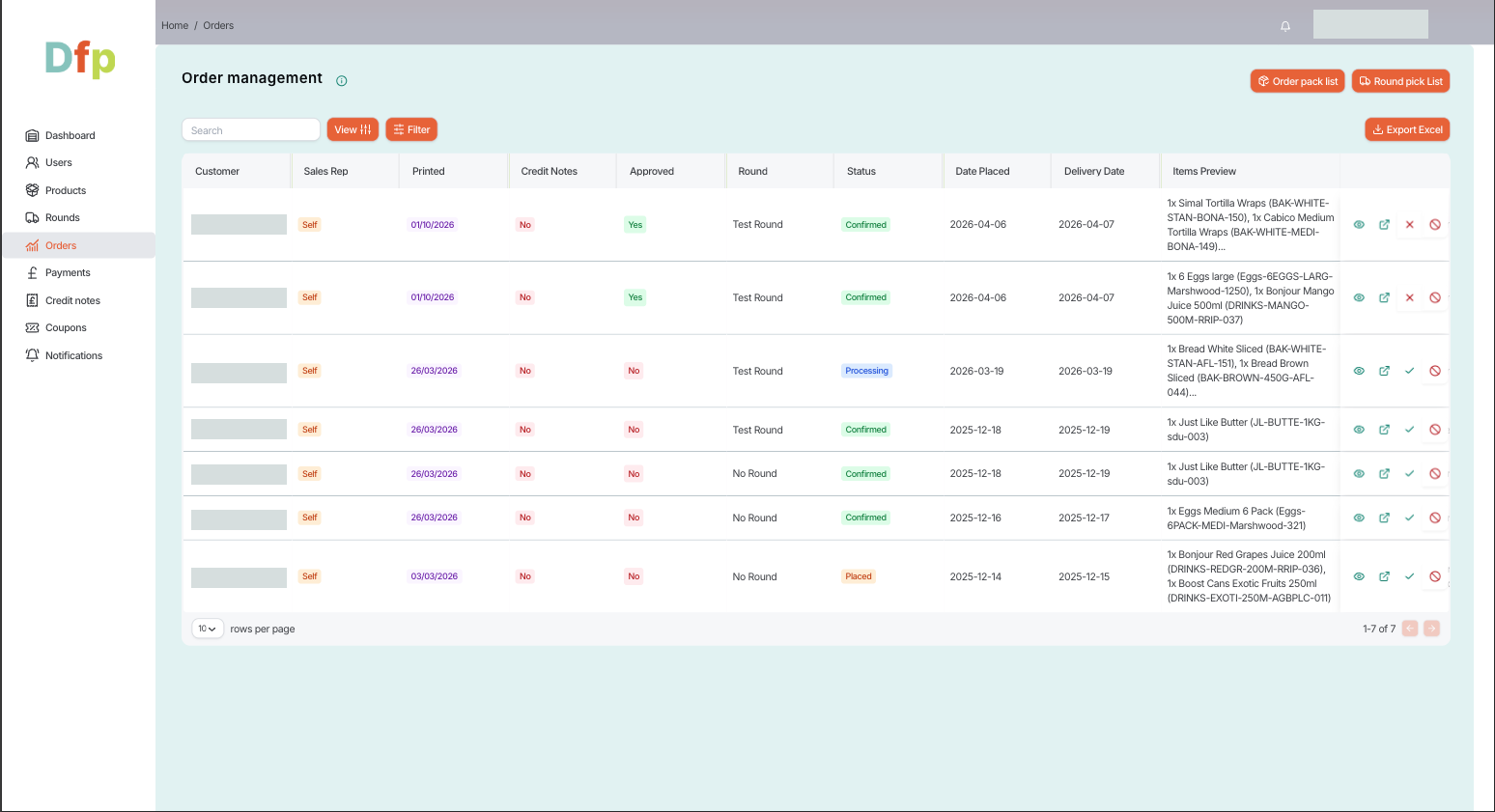Go to Credit notes
This screenshot has width=1495, height=812.
coord(77,300)
